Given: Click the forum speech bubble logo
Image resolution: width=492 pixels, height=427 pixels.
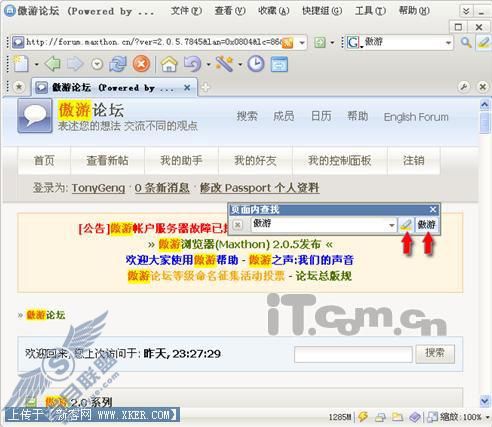Looking at the screenshot, I should [35, 116].
